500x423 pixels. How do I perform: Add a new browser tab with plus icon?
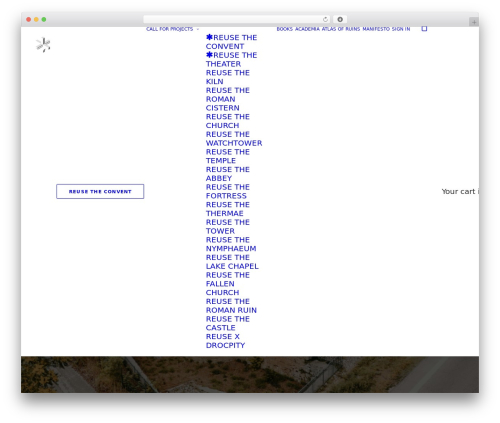click(x=474, y=22)
